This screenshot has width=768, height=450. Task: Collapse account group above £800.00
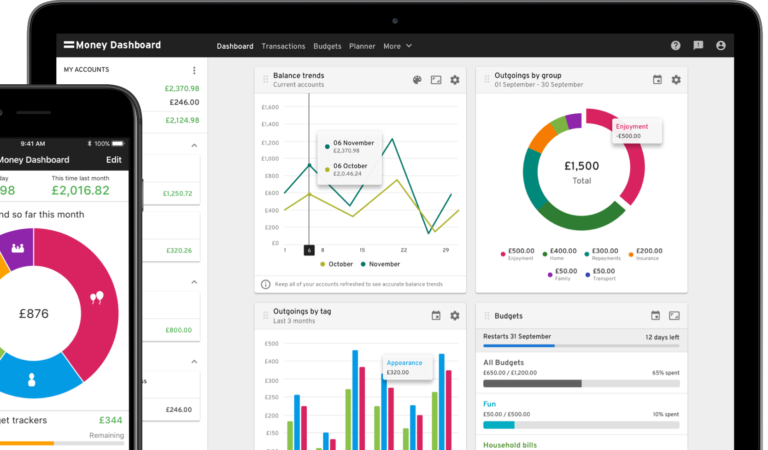194,282
